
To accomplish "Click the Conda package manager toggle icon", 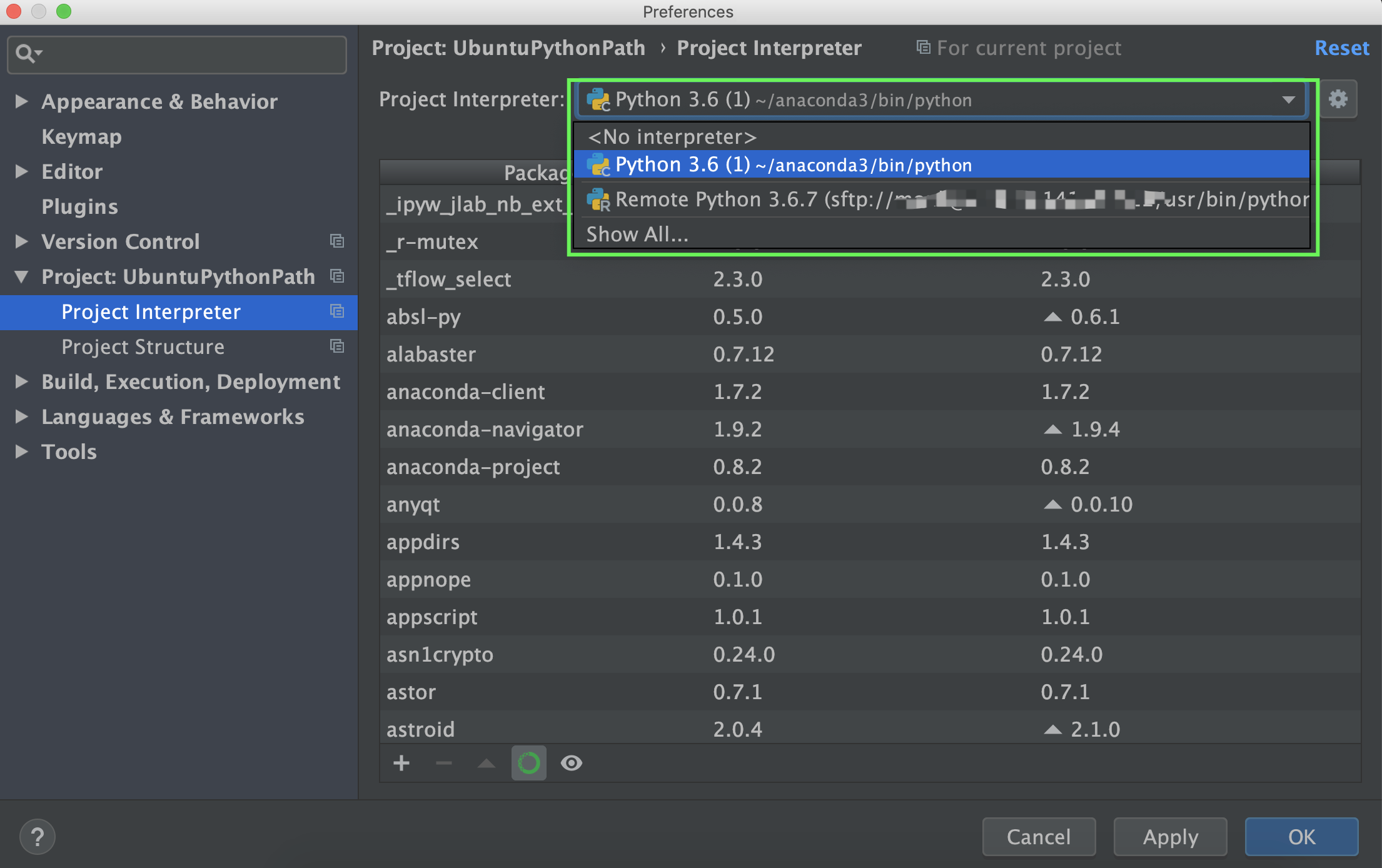I will click(x=528, y=763).
